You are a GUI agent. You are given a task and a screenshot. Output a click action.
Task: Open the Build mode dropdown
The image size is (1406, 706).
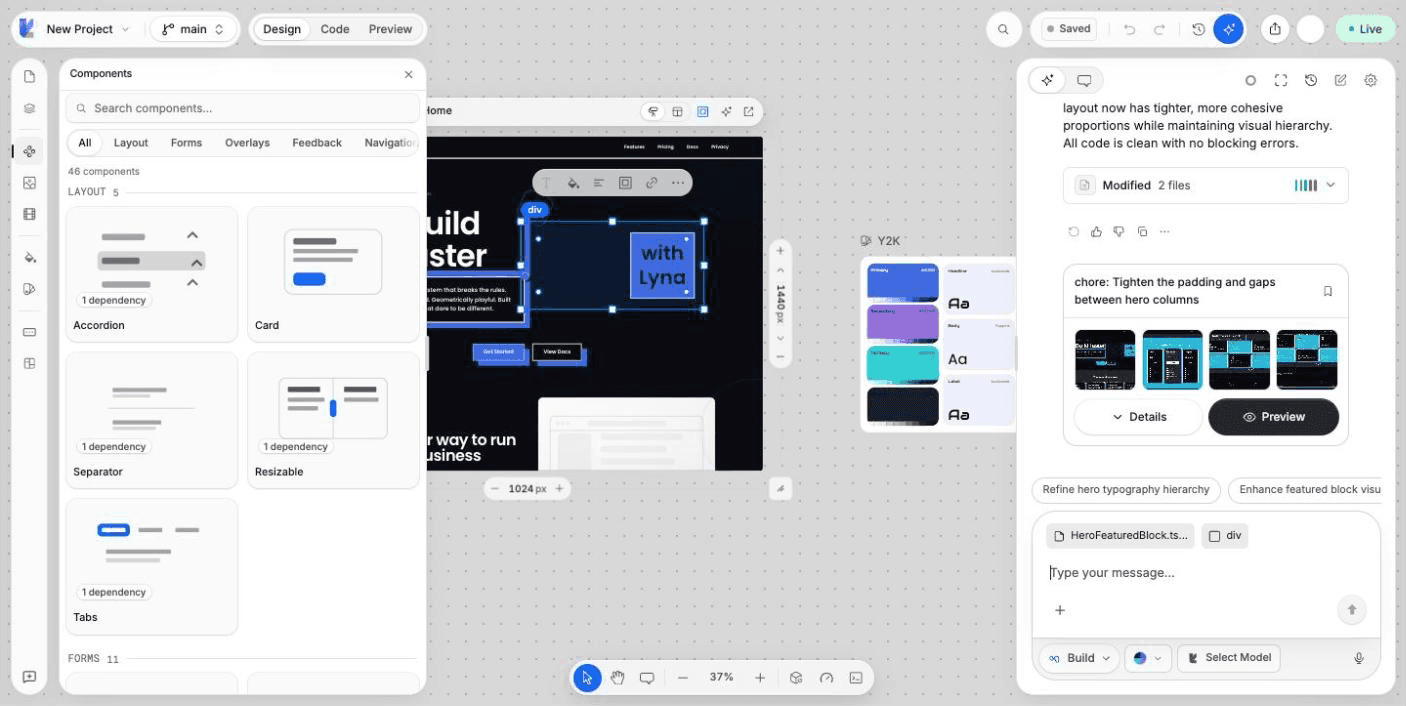[1079, 658]
